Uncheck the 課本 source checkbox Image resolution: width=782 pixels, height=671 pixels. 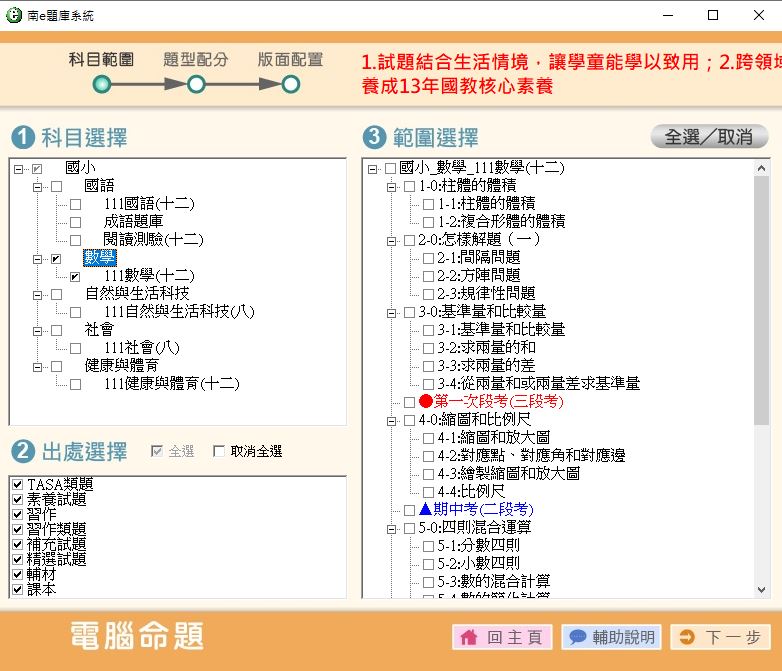tap(17, 590)
